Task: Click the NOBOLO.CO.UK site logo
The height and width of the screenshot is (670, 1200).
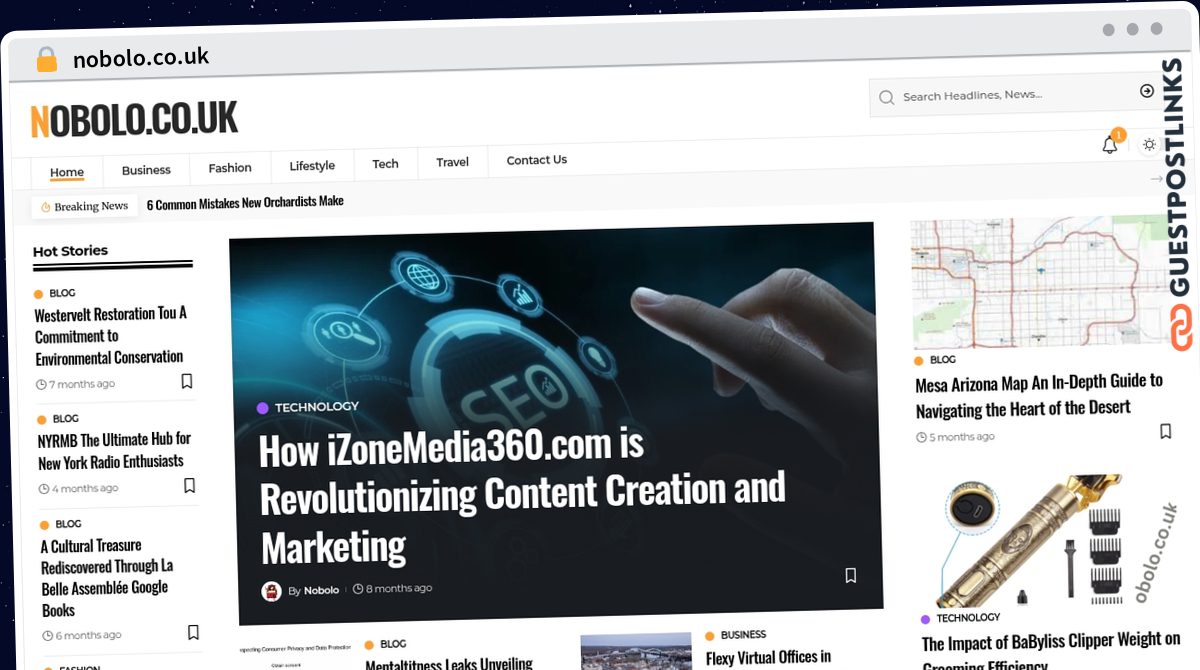Action: [134, 120]
